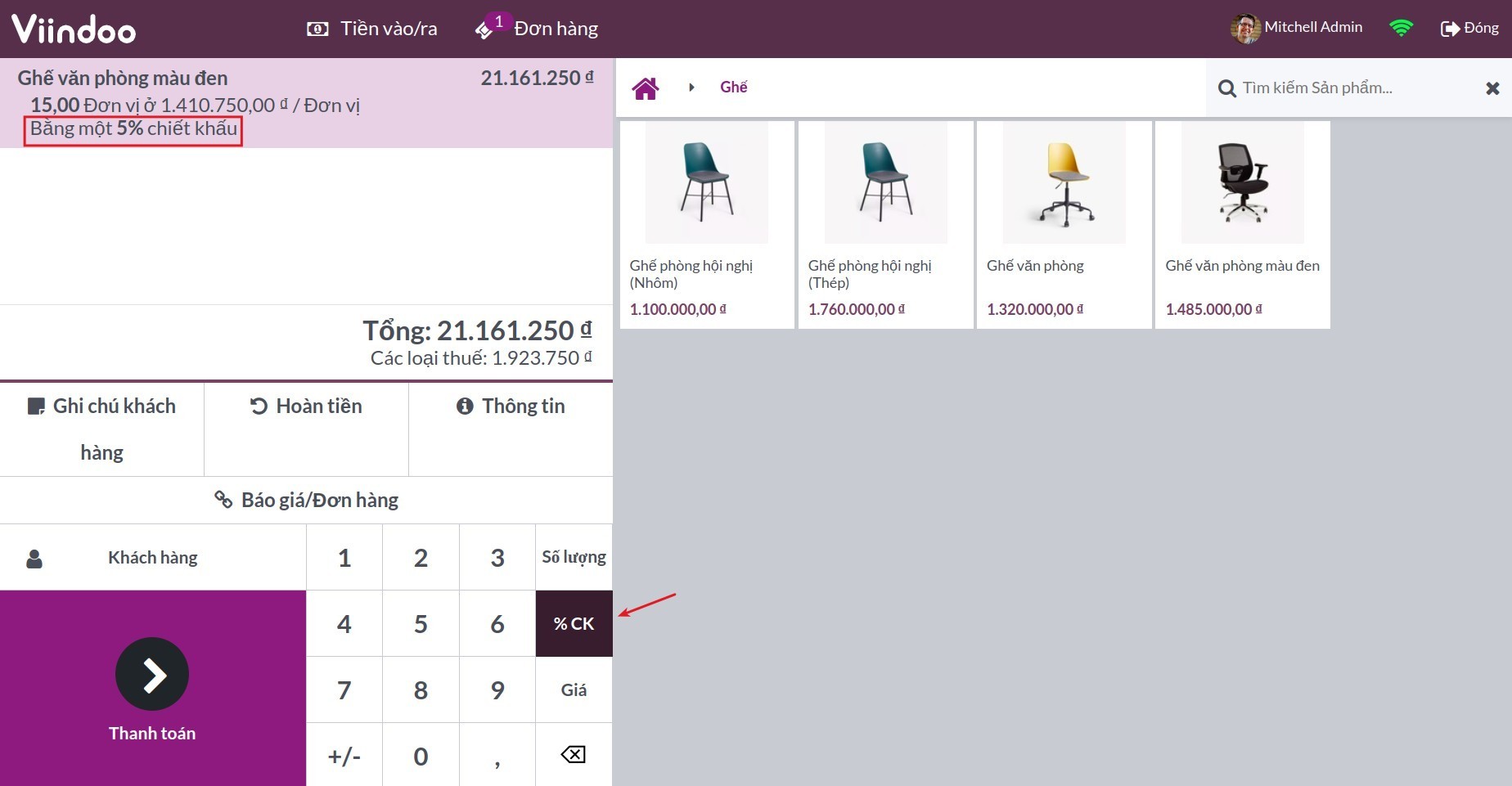Click numpad digit 1
The height and width of the screenshot is (786, 1512).
point(344,558)
